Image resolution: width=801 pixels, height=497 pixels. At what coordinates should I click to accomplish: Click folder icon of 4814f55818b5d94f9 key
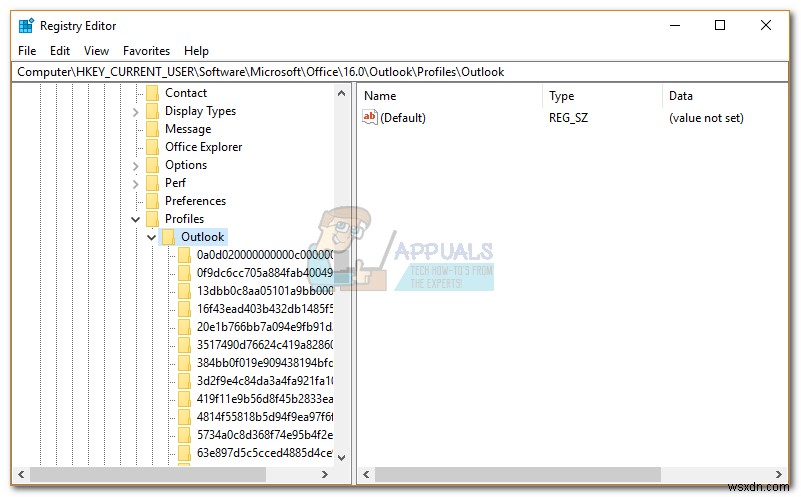[184, 417]
